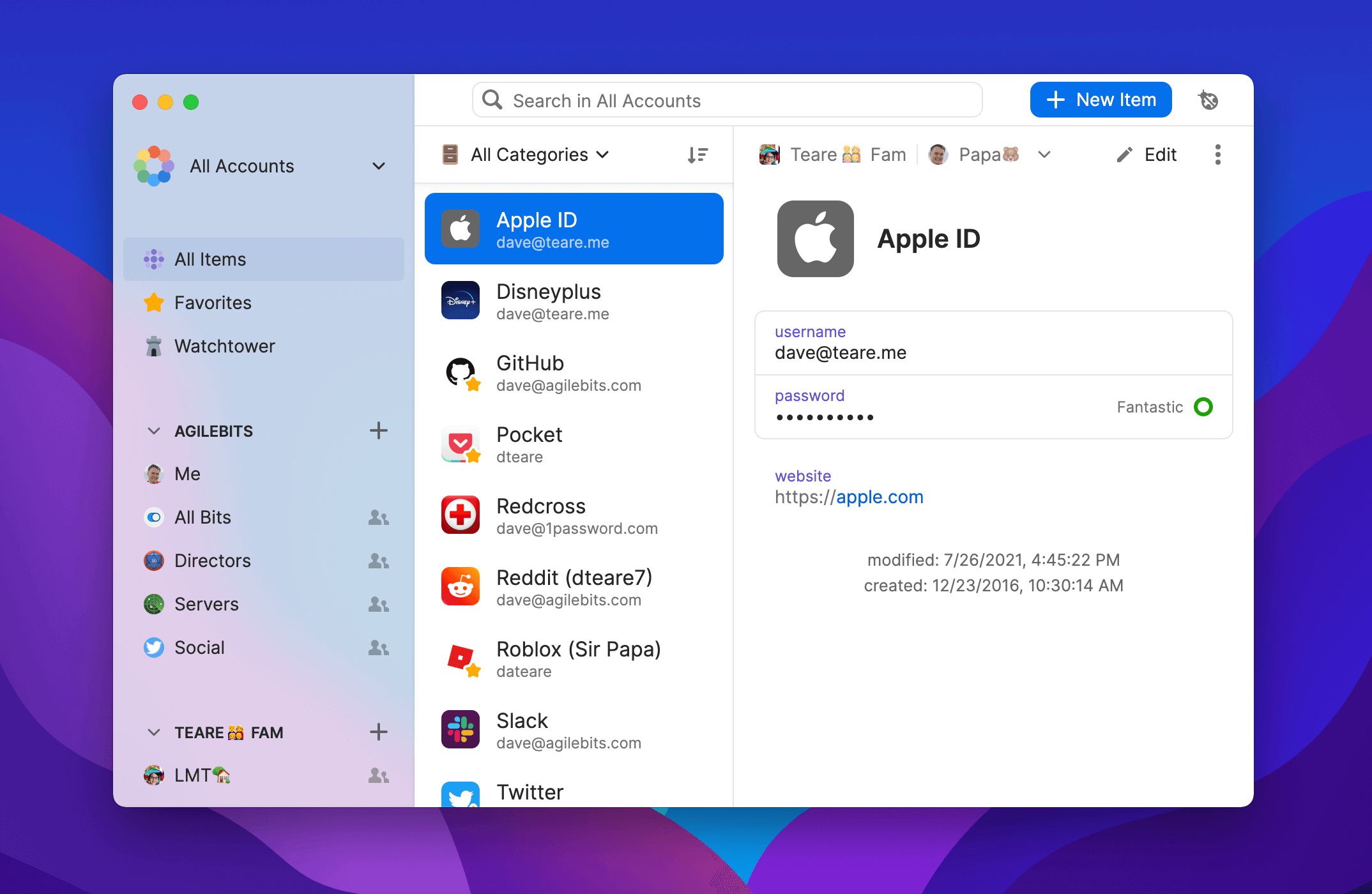The height and width of the screenshot is (894, 1372).
Task: Click the Apple ID entry icon
Action: click(x=462, y=228)
